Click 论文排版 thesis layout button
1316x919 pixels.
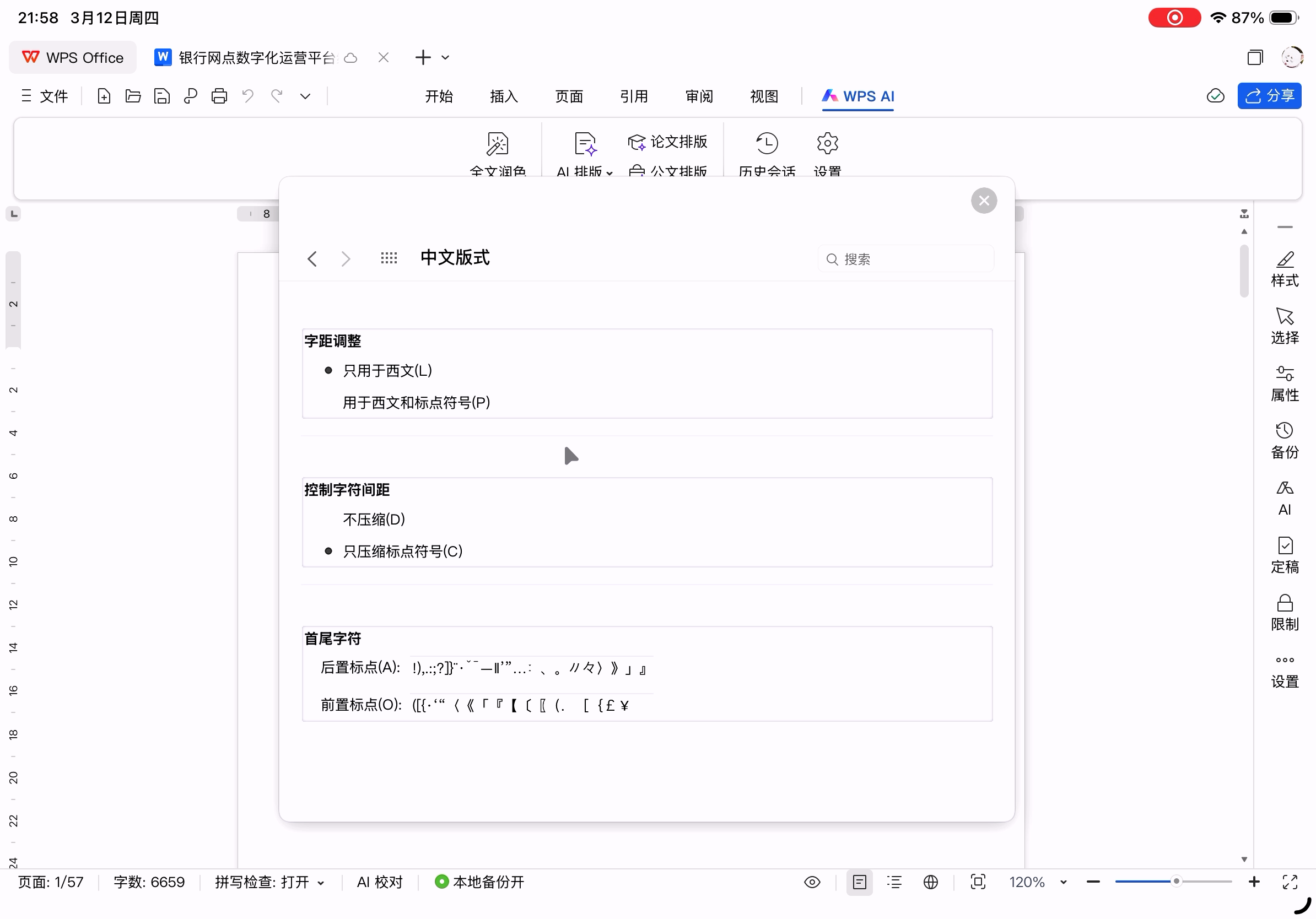coord(668,142)
